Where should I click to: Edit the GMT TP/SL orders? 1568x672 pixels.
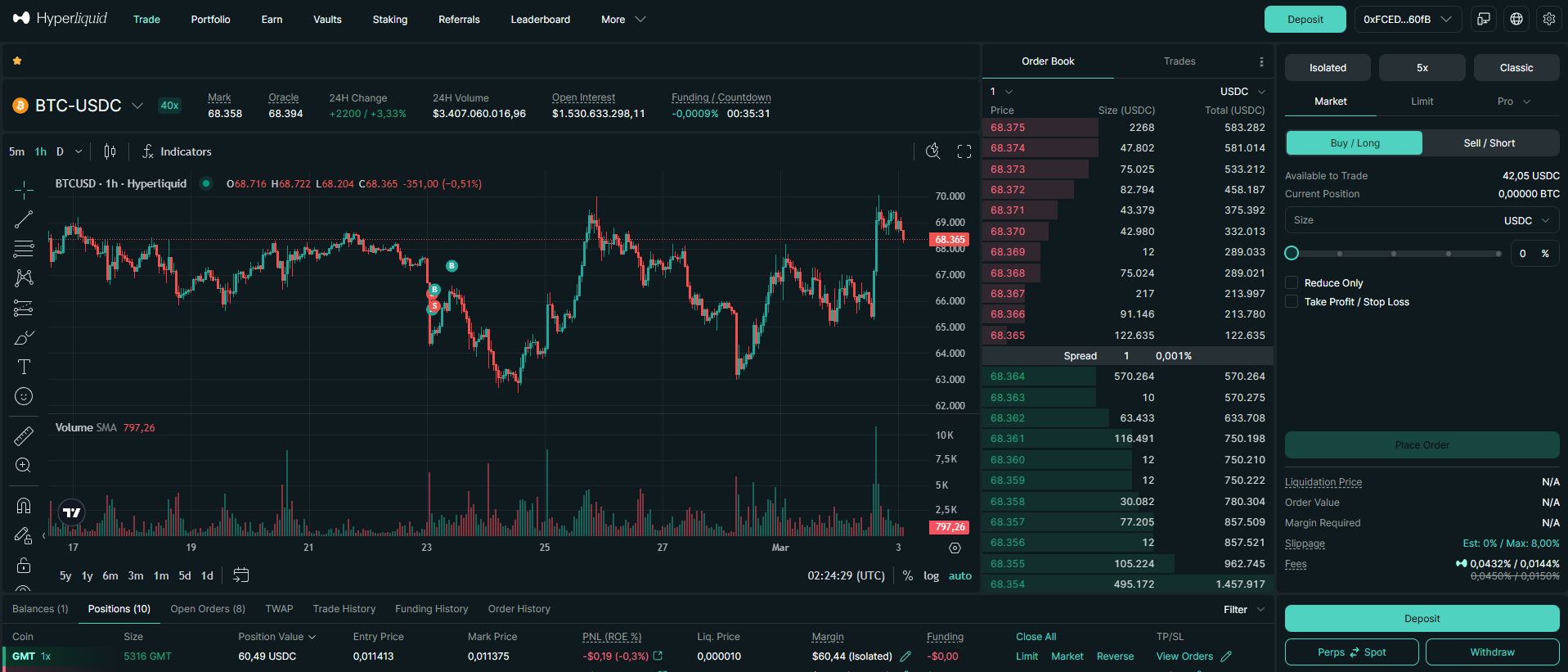(1226, 656)
